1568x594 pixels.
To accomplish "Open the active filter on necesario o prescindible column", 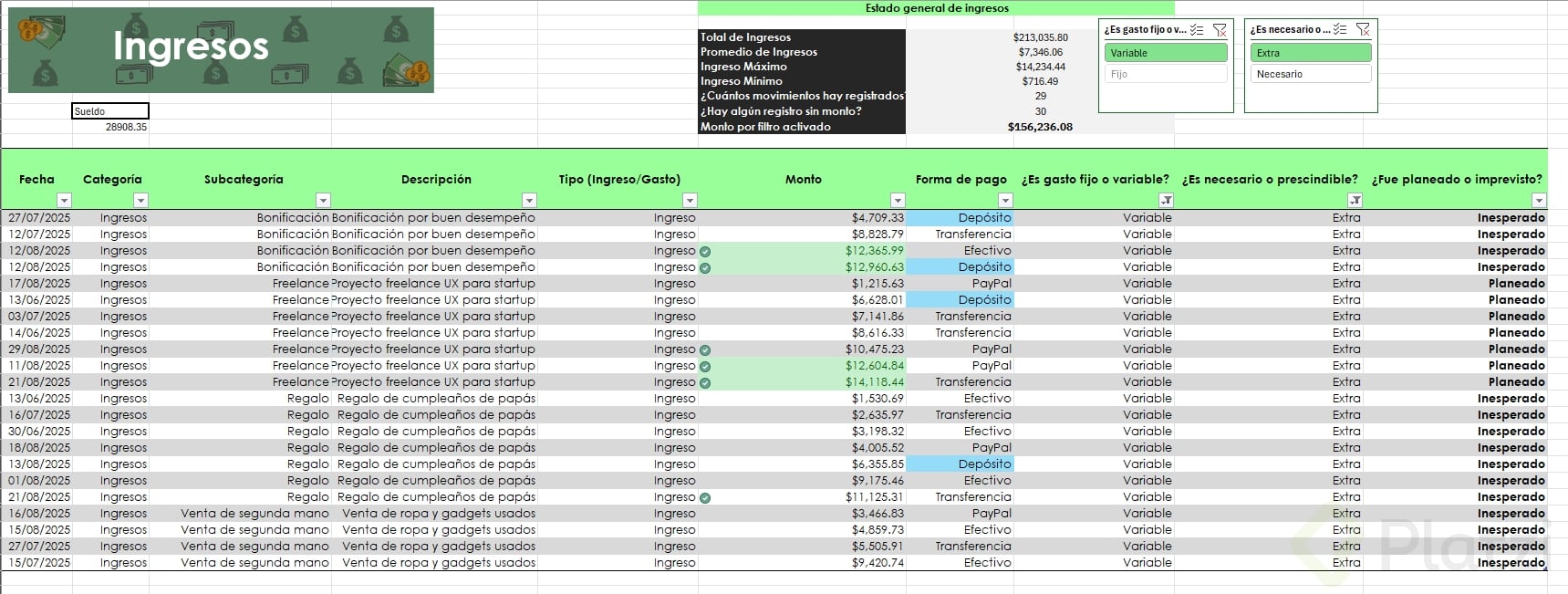I will click(x=1355, y=200).
